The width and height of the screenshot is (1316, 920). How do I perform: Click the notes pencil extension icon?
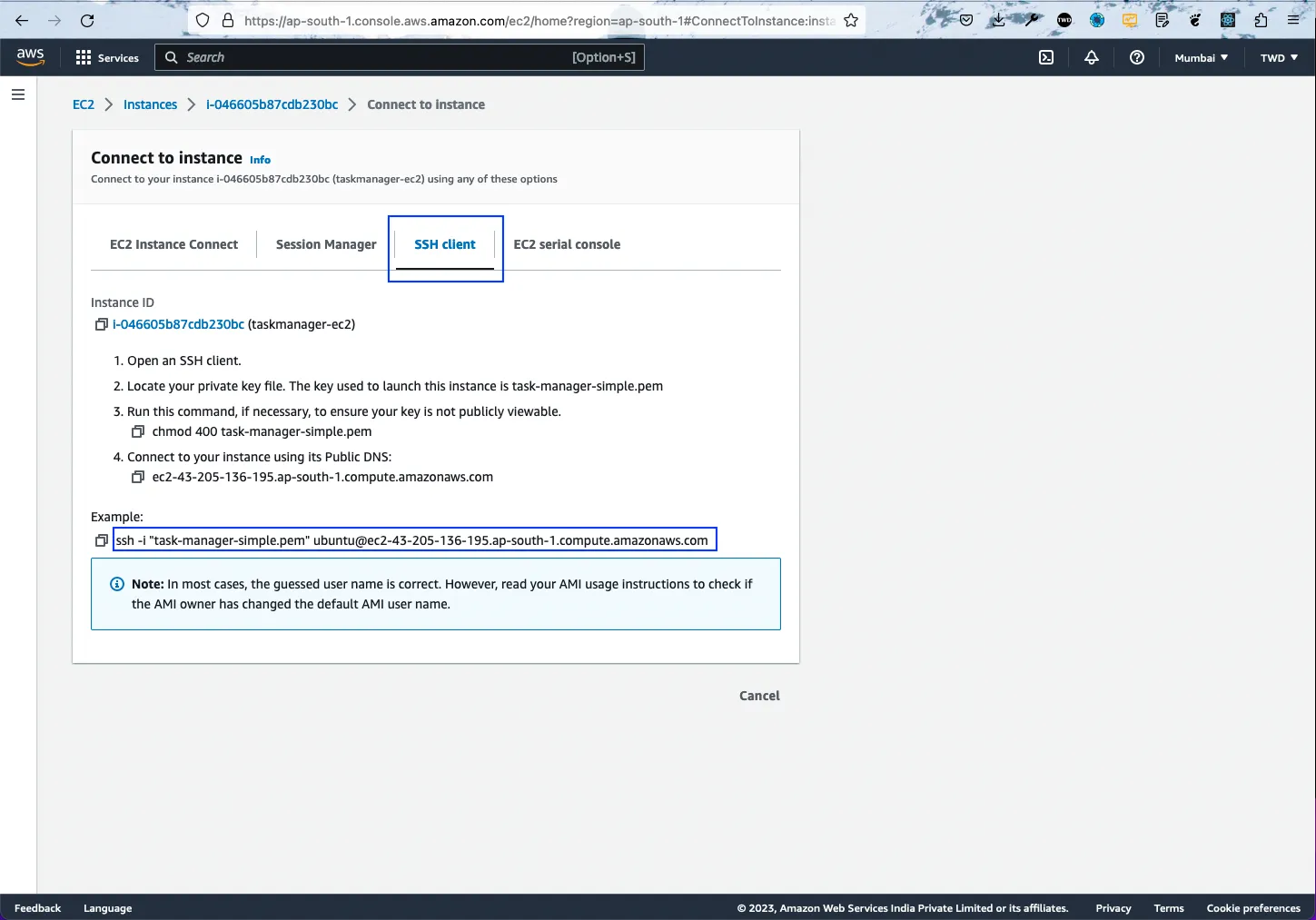point(1163,20)
